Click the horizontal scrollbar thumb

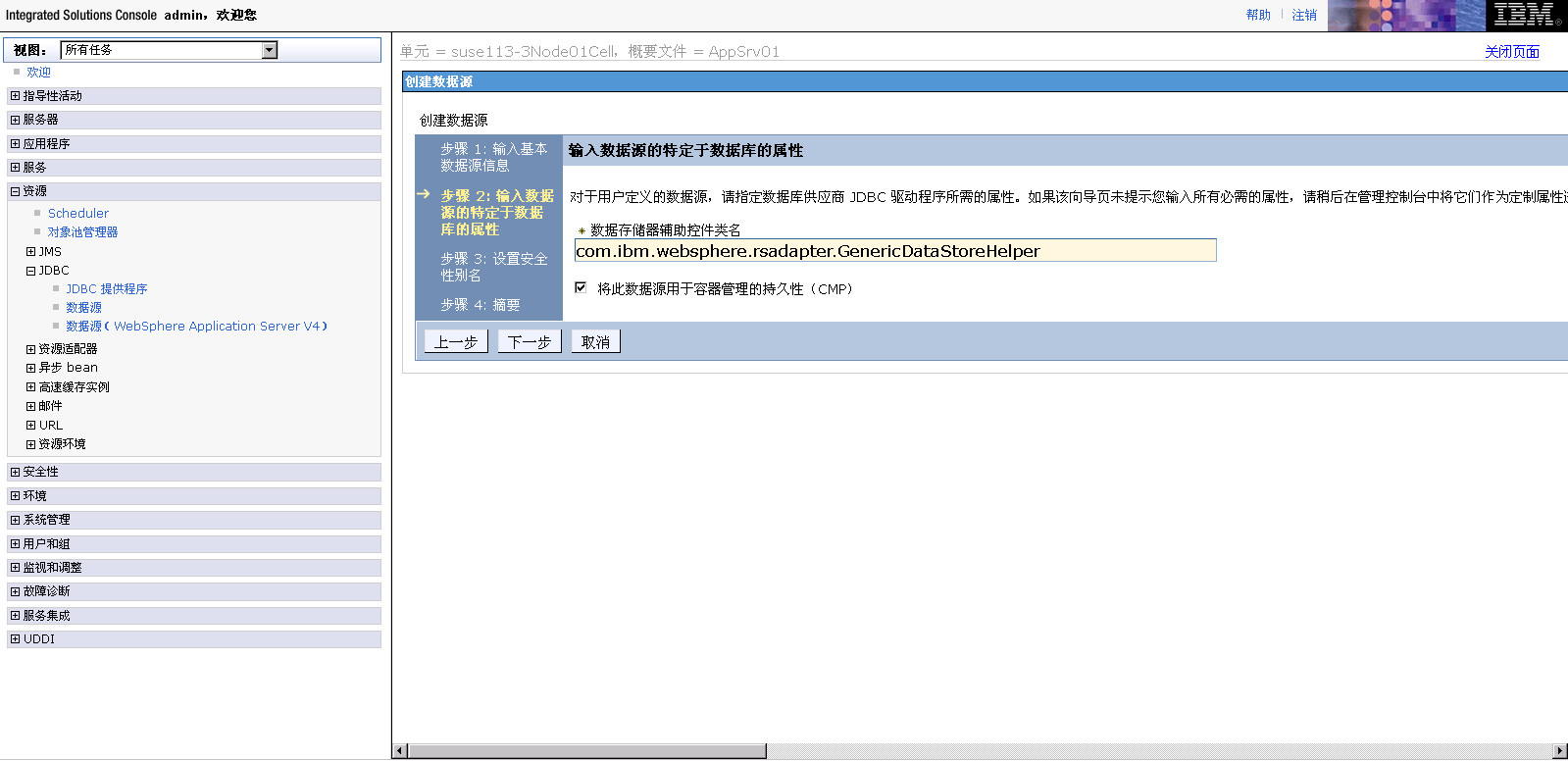coord(586,751)
